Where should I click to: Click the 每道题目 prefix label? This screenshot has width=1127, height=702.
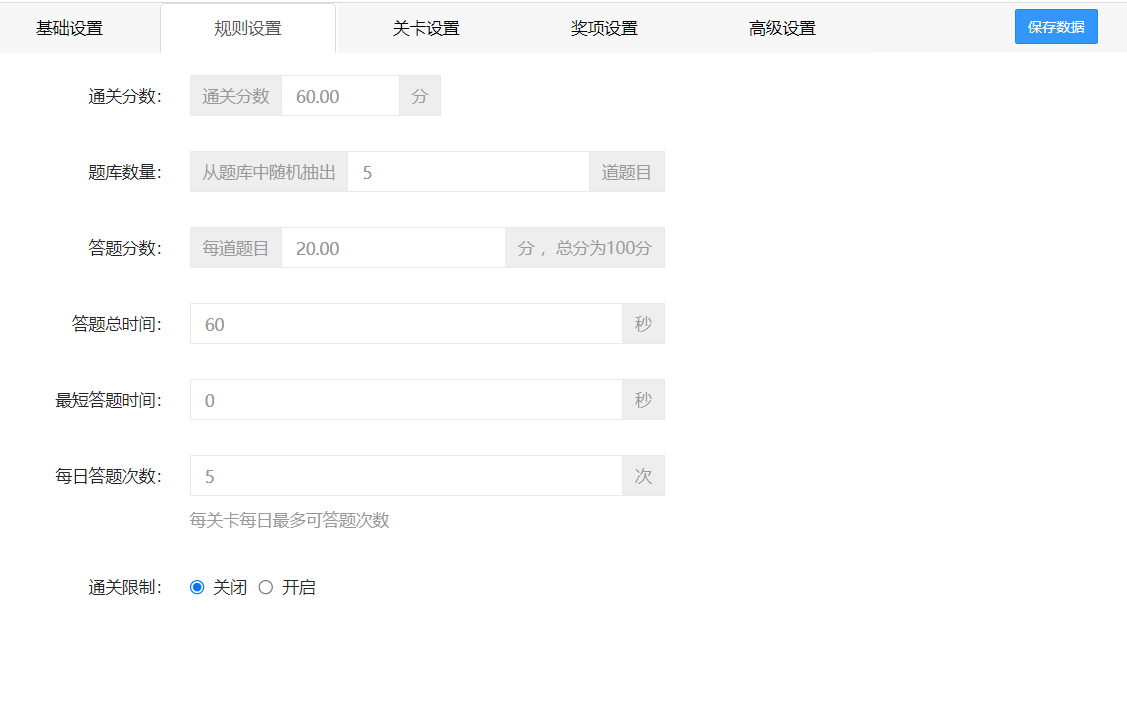pyautogui.click(x=236, y=248)
